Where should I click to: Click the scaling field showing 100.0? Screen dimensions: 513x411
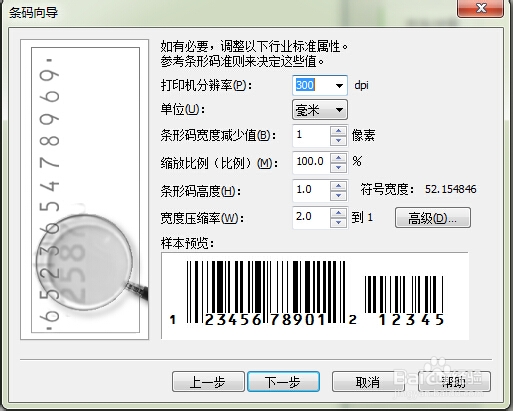click(311, 163)
